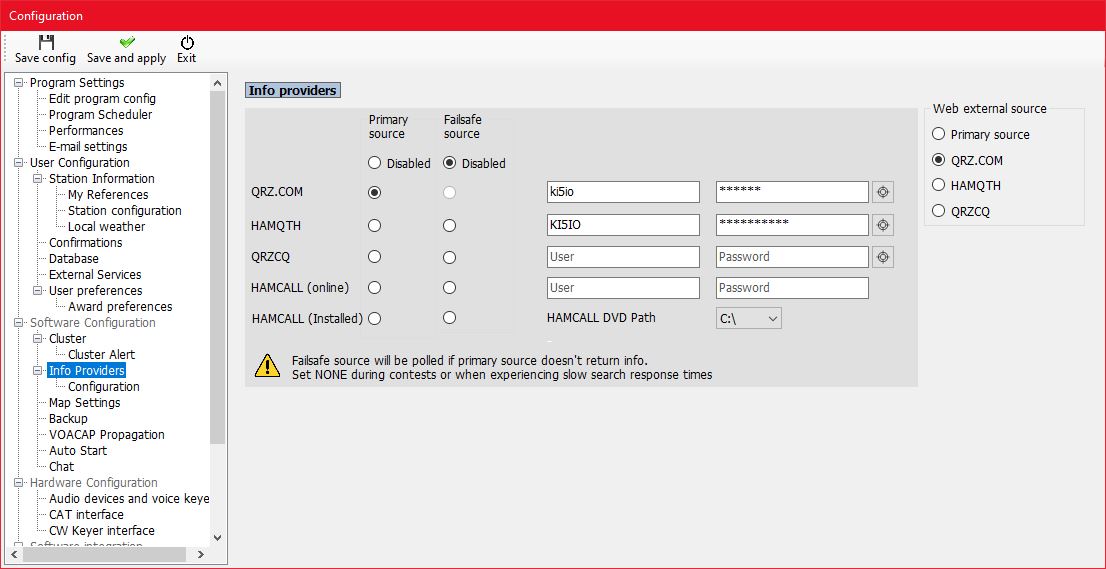Image resolution: width=1106 pixels, height=569 pixels.
Task: Click the HAMCALL (online) Password field
Action: click(792, 288)
